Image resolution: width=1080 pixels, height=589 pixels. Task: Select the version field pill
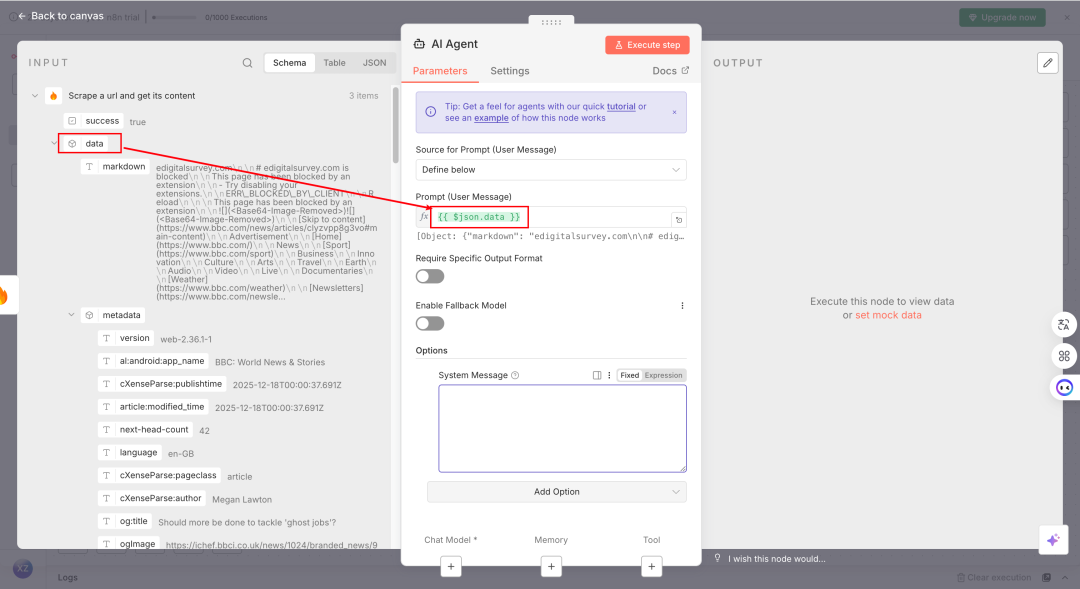tap(126, 338)
